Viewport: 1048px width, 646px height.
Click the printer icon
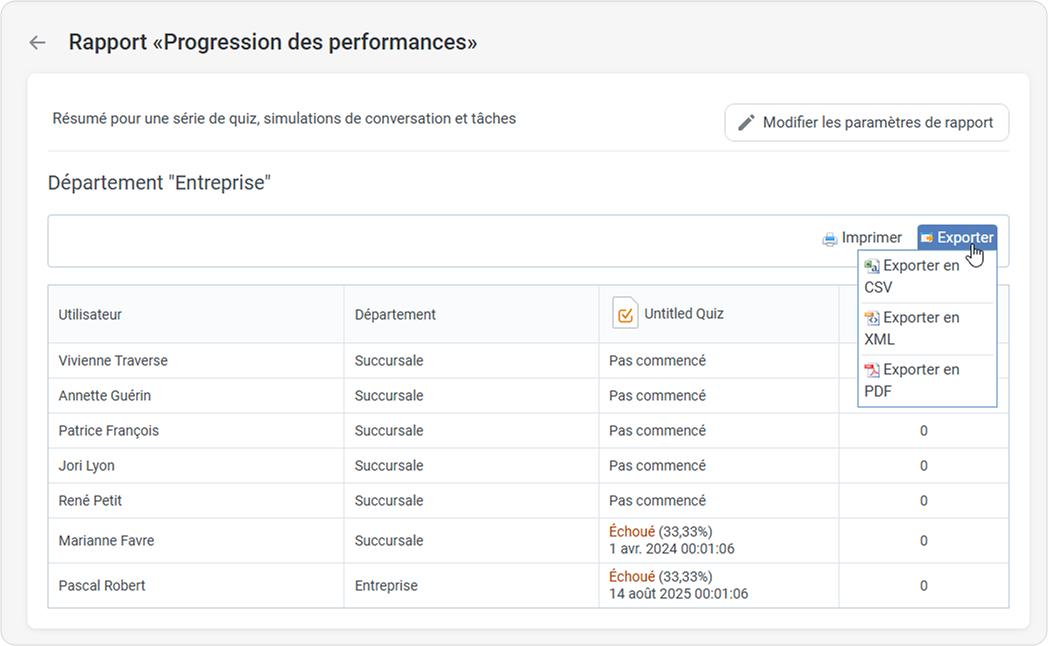click(x=829, y=238)
